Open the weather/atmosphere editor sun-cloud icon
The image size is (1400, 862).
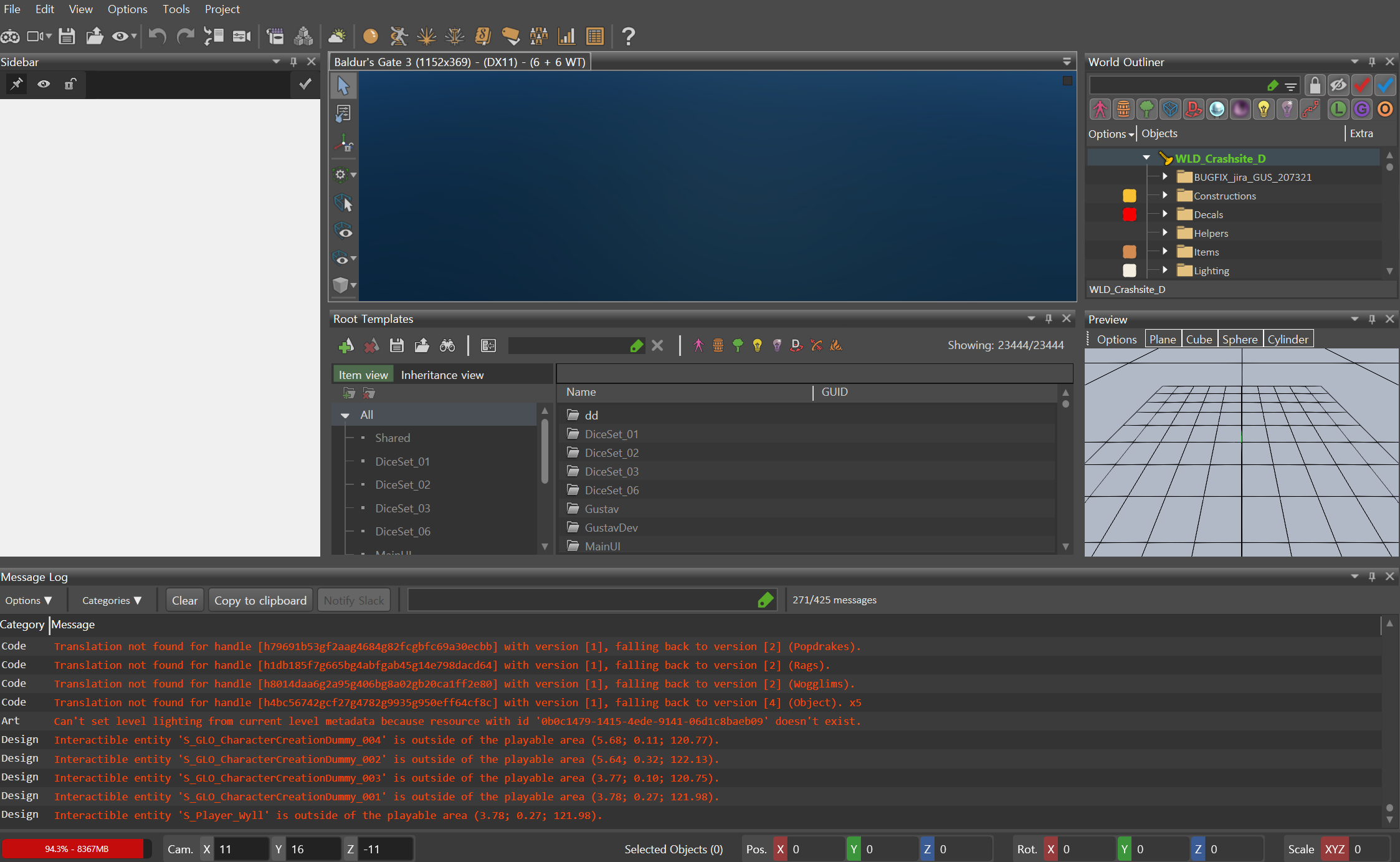337,36
